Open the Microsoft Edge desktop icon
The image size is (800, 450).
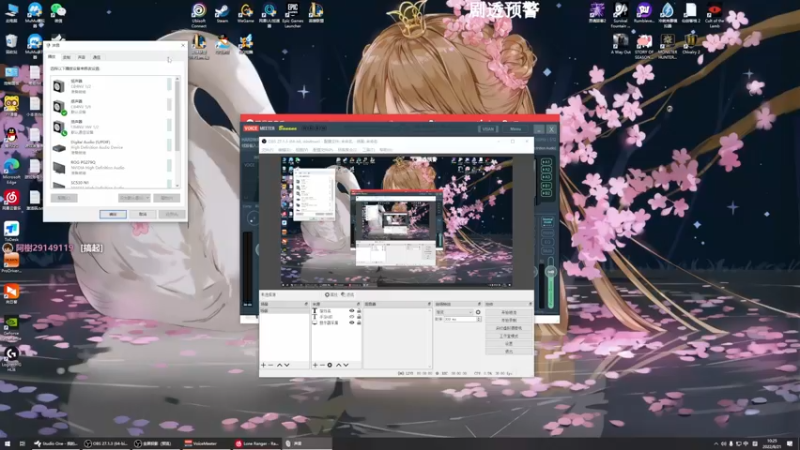coord(11,171)
